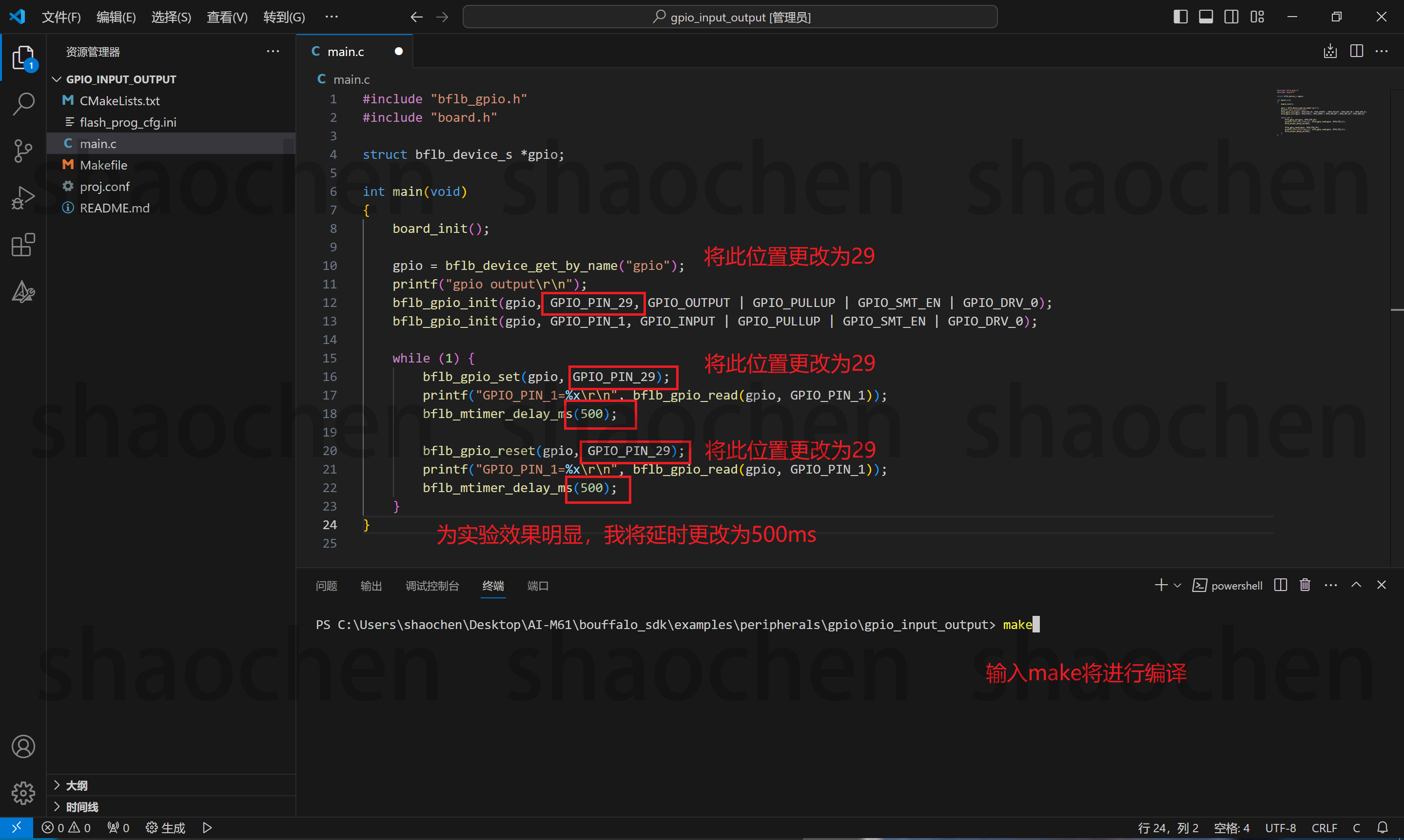Open the 文件(F) menu

61,17
